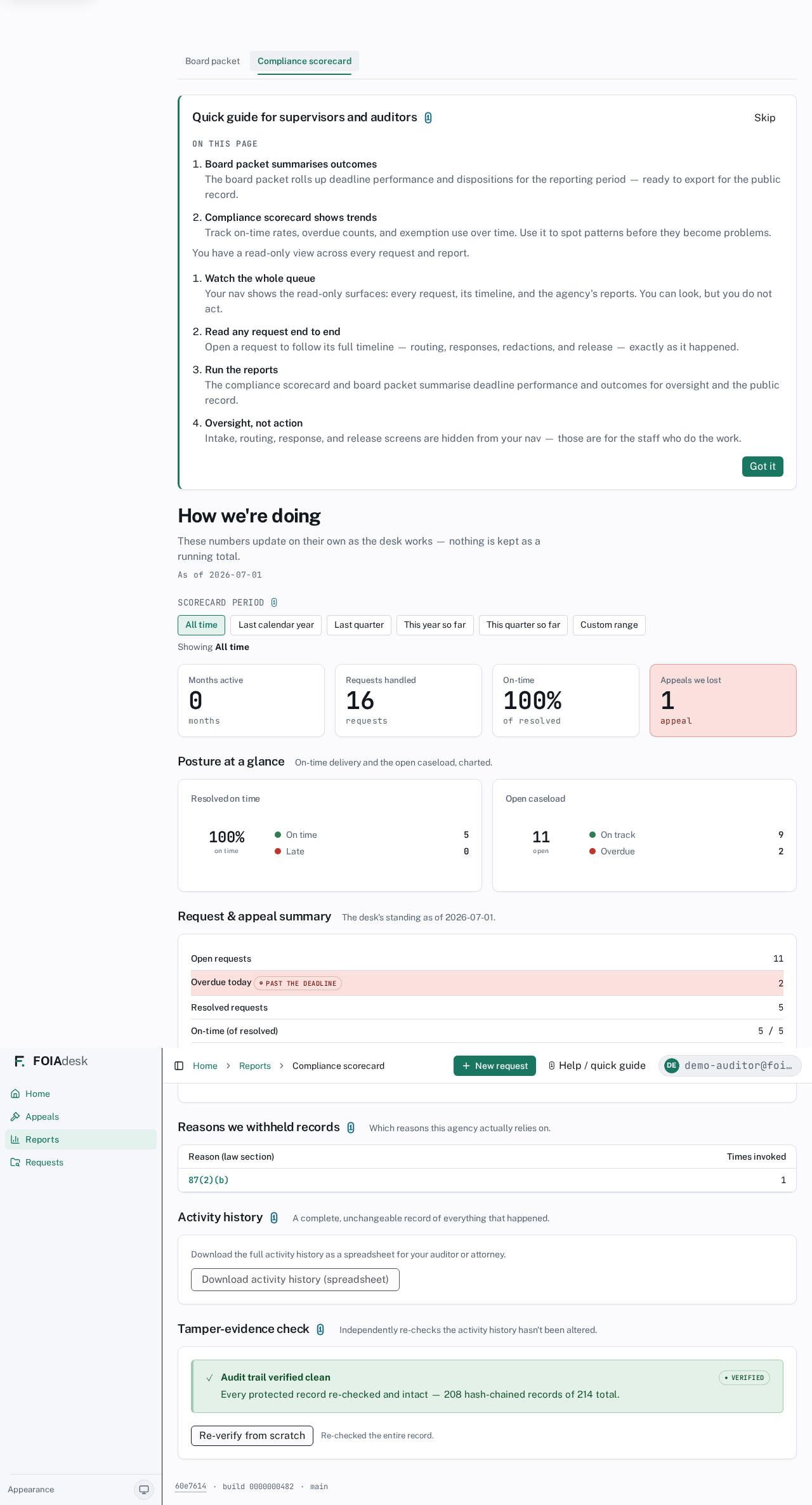Download activity history spreadsheet
The image size is (812, 1505).
295,1280
